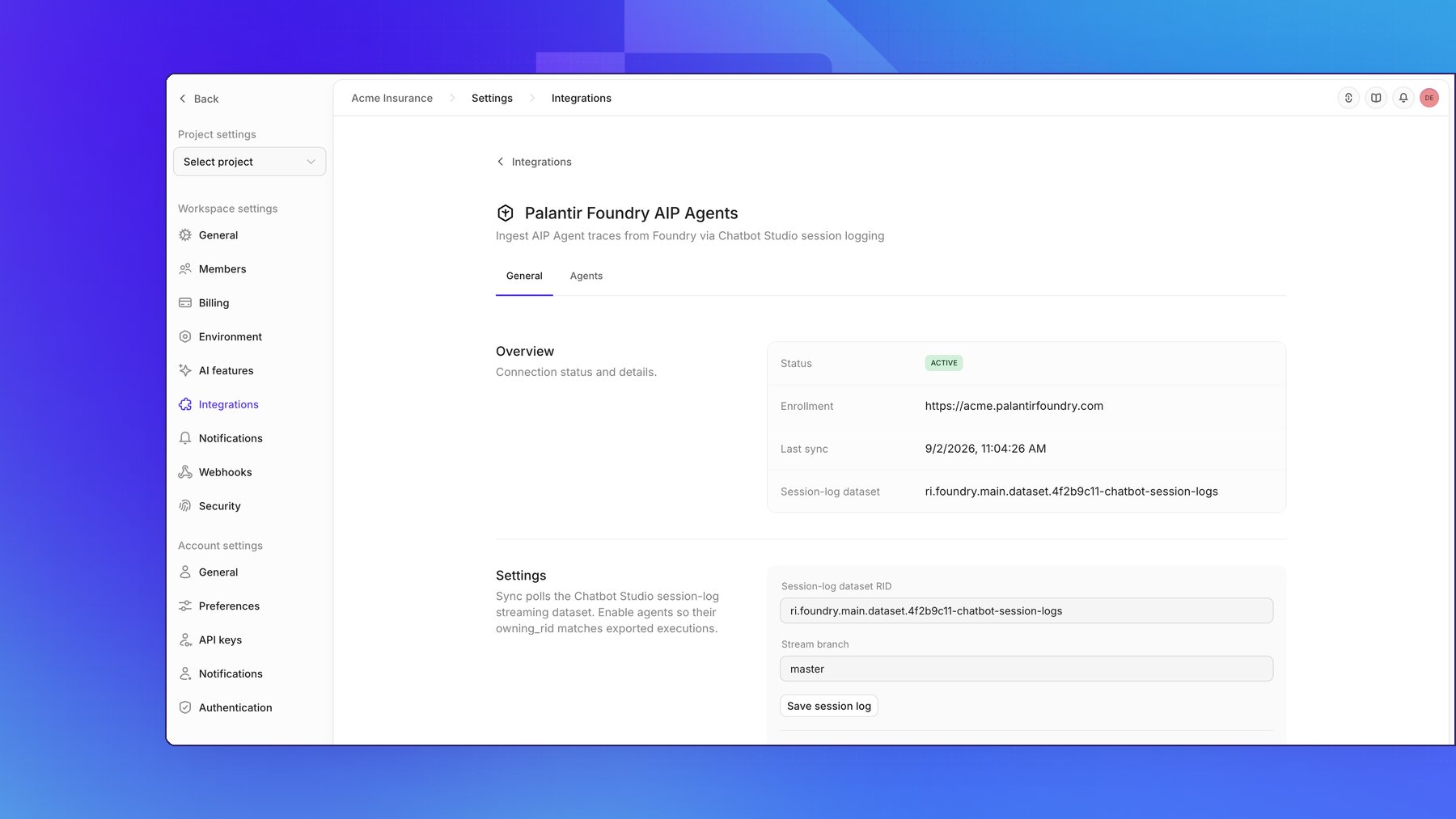Click the ACTIVE status badge

point(944,363)
